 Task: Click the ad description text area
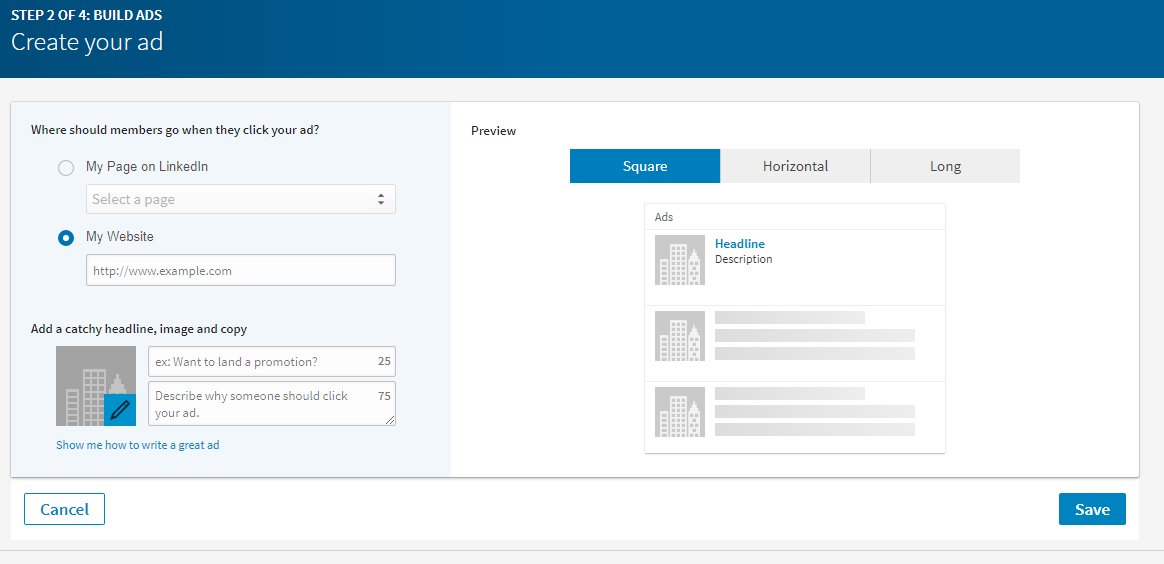click(x=260, y=403)
